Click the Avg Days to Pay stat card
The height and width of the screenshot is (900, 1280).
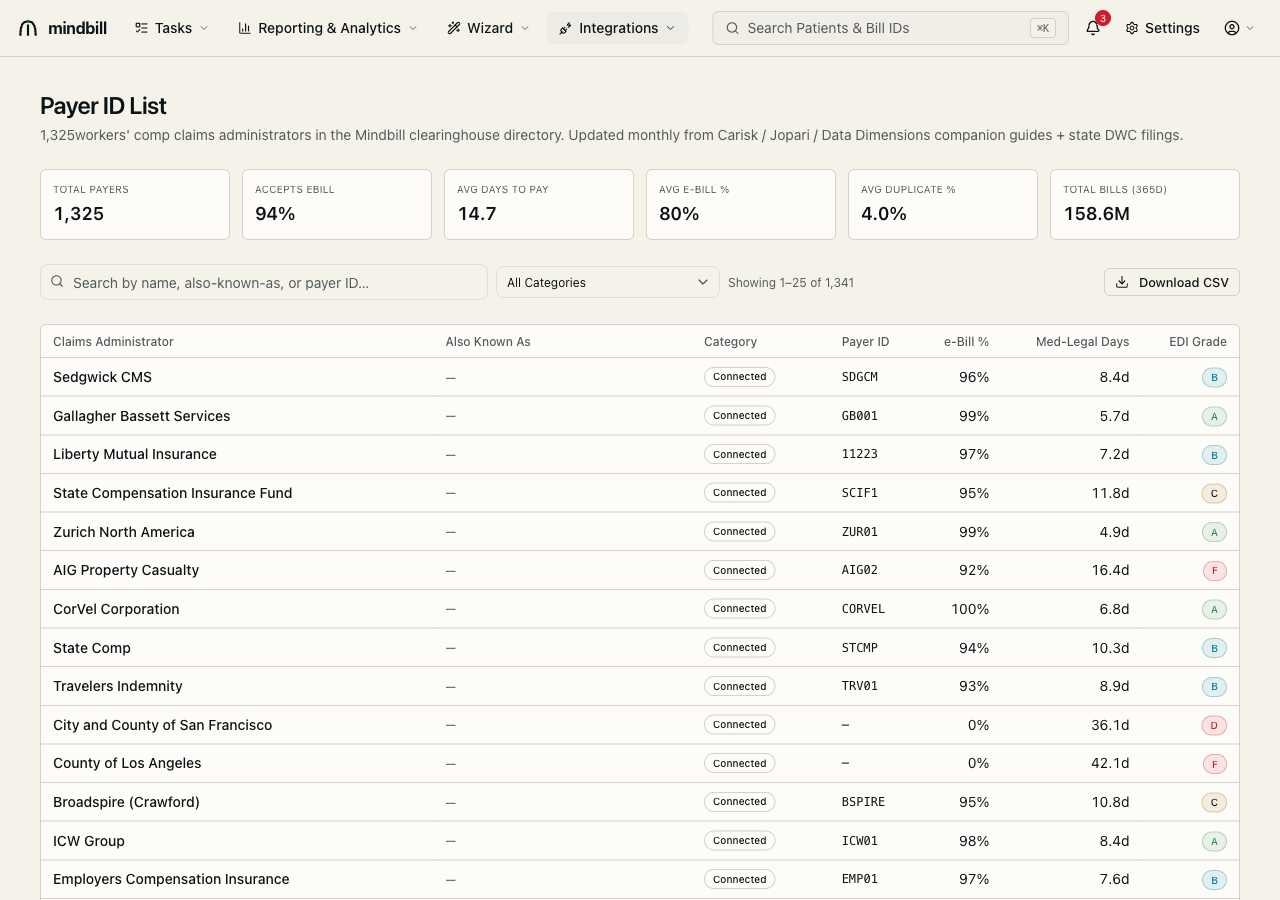(539, 204)
